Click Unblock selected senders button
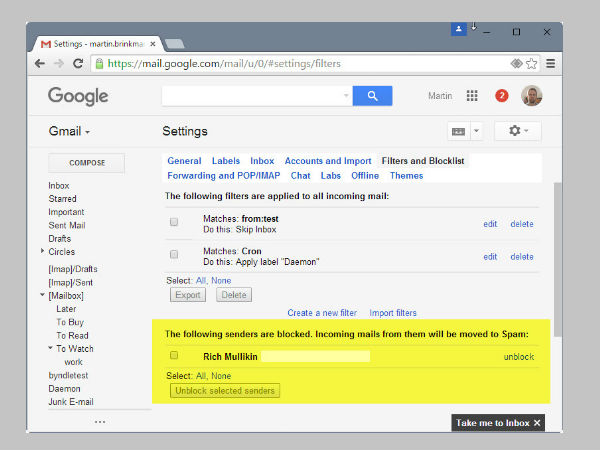This screenshot has width=600, height=450. (225, 391)
